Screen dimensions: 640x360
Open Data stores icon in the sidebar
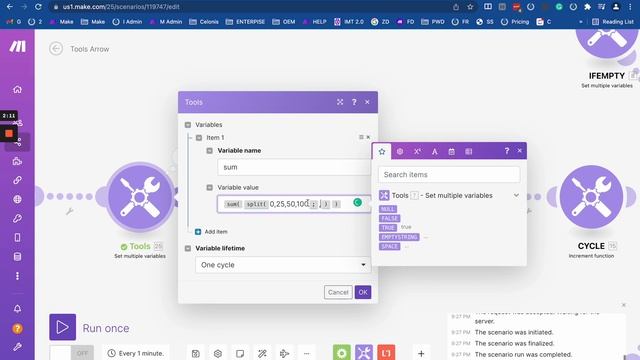click(17, 257)
